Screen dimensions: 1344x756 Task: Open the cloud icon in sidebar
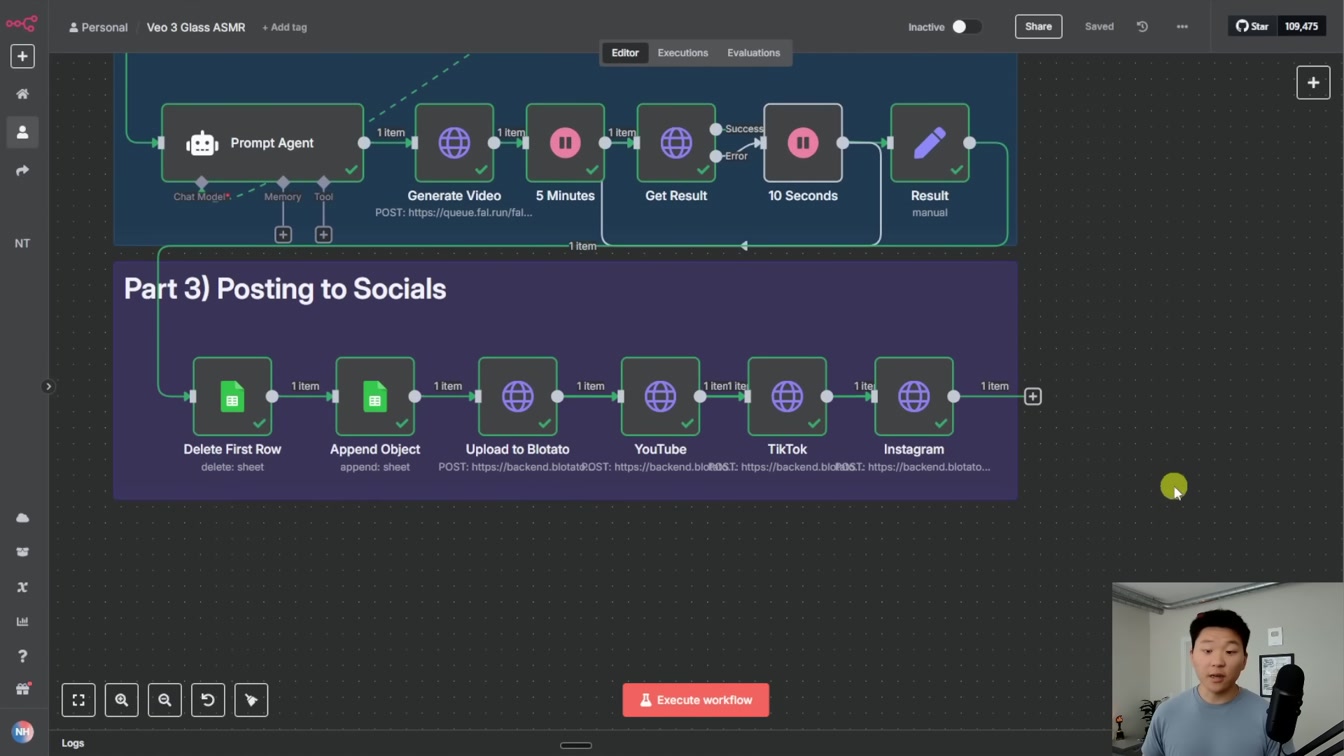(x=22, y=518)
